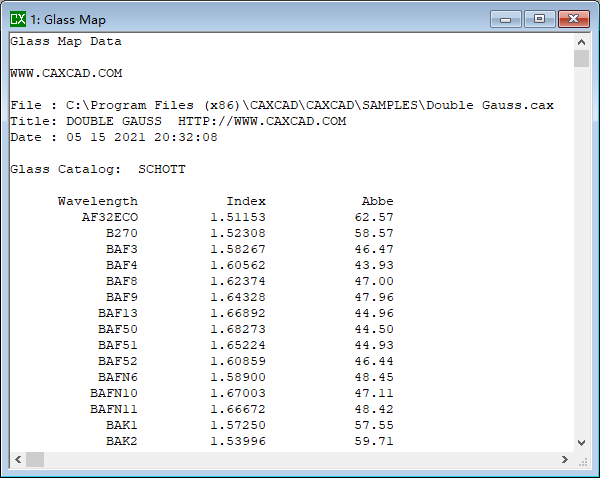Click Abbe value 59.71
Image resolution: width=600 pixels, height=478 pixels.
pos(374,441)
